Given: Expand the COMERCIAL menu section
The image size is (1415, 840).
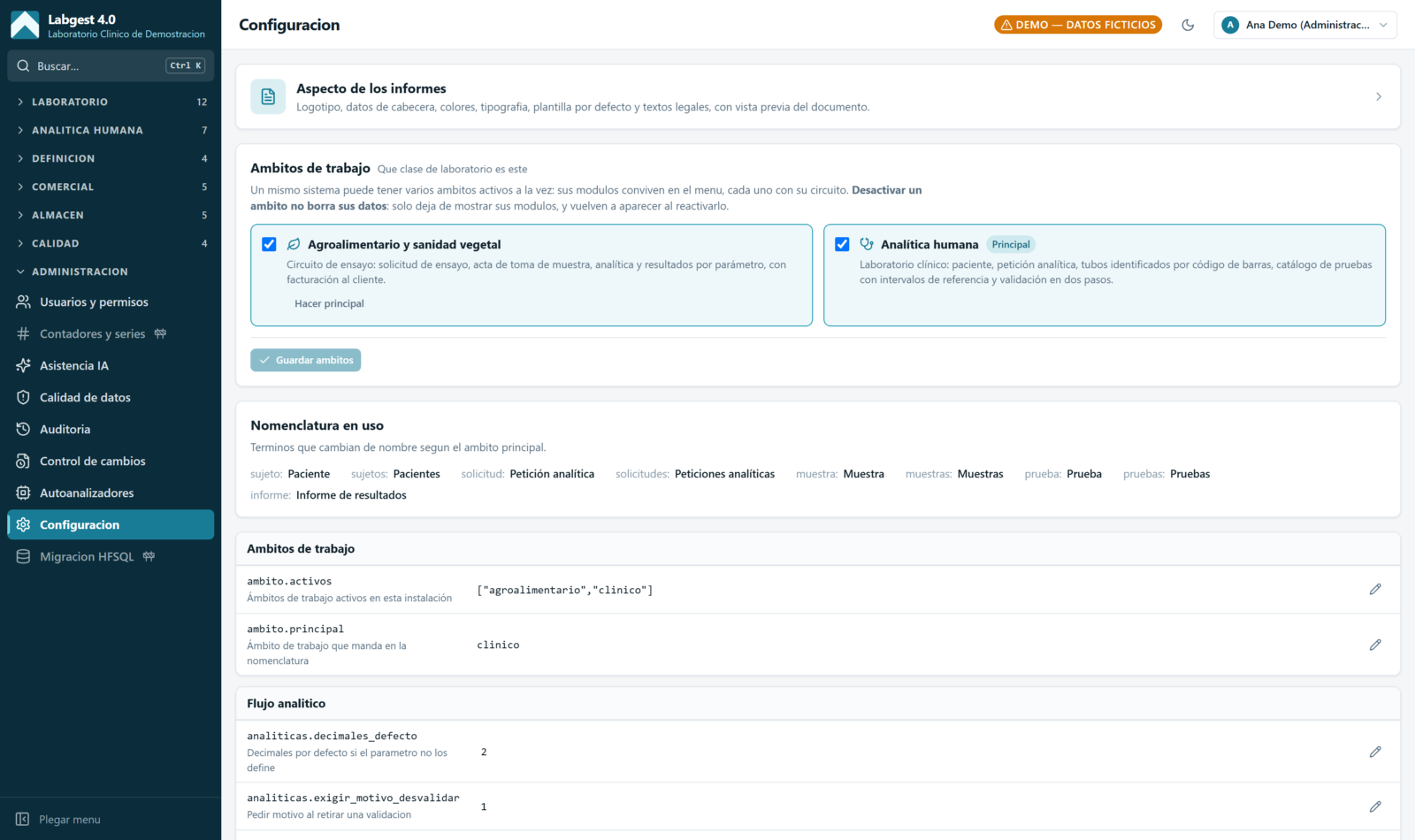Looking at the screenshot, I should coord(111,187).
